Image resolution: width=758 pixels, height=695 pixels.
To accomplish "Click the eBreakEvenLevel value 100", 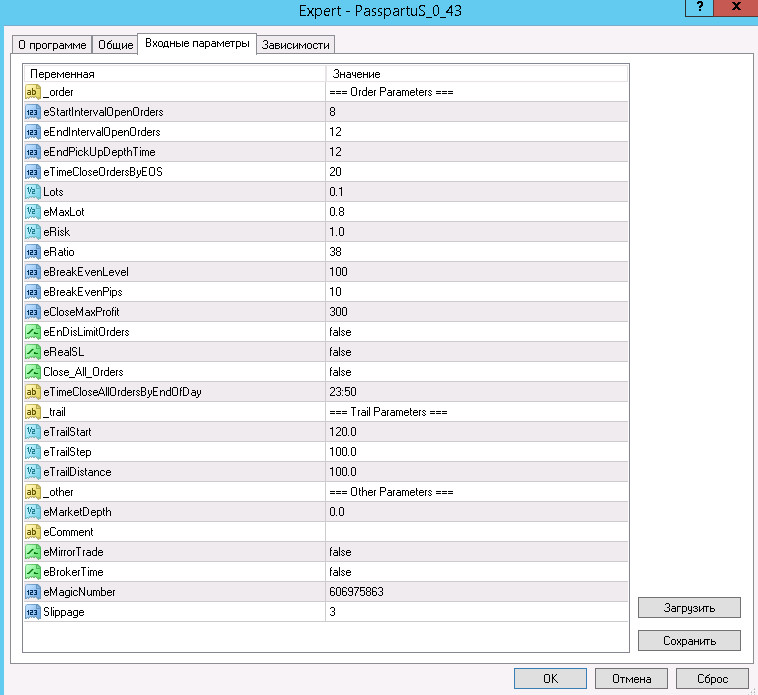I will click(338, 272).
